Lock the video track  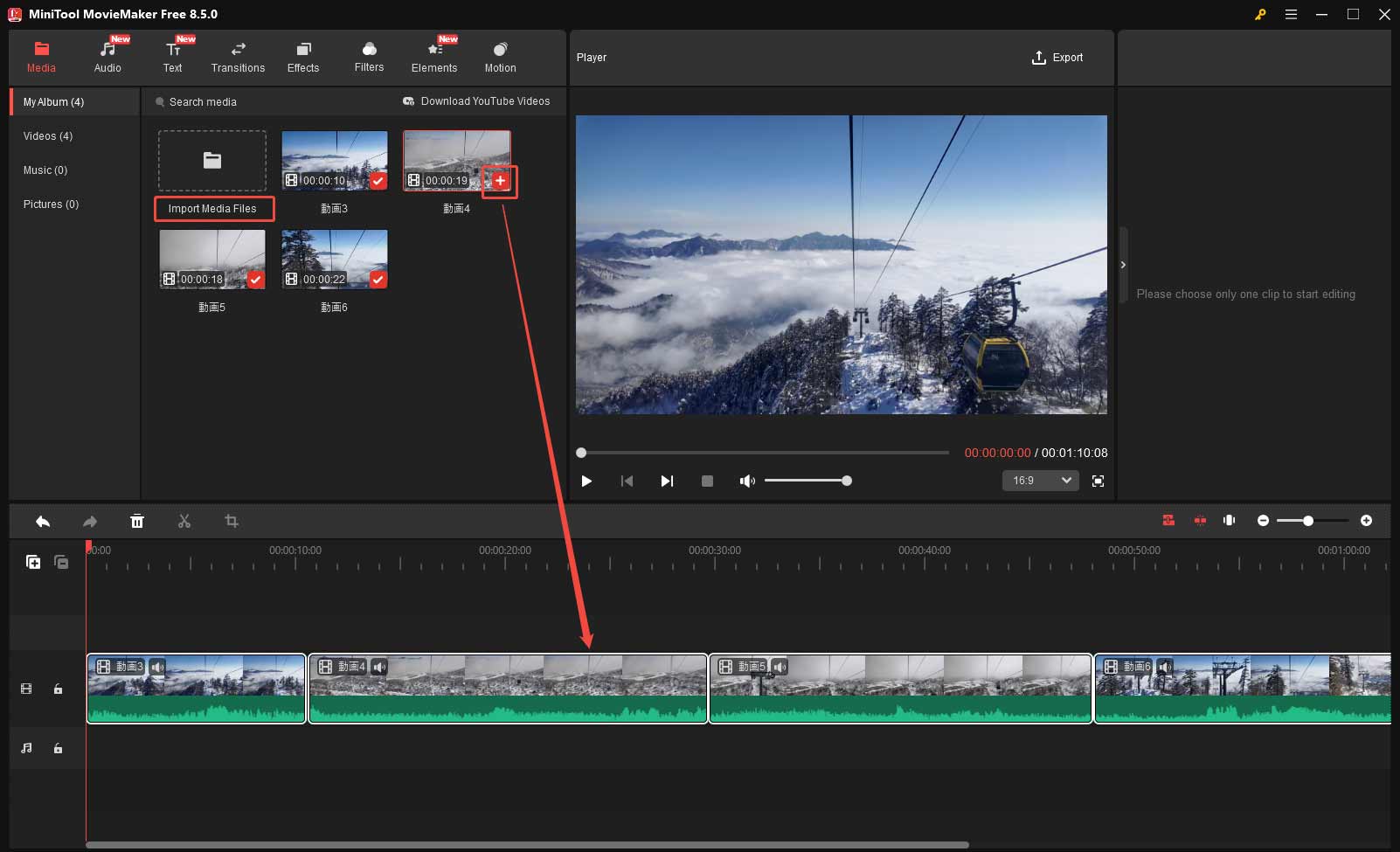[x=58, y=689]
